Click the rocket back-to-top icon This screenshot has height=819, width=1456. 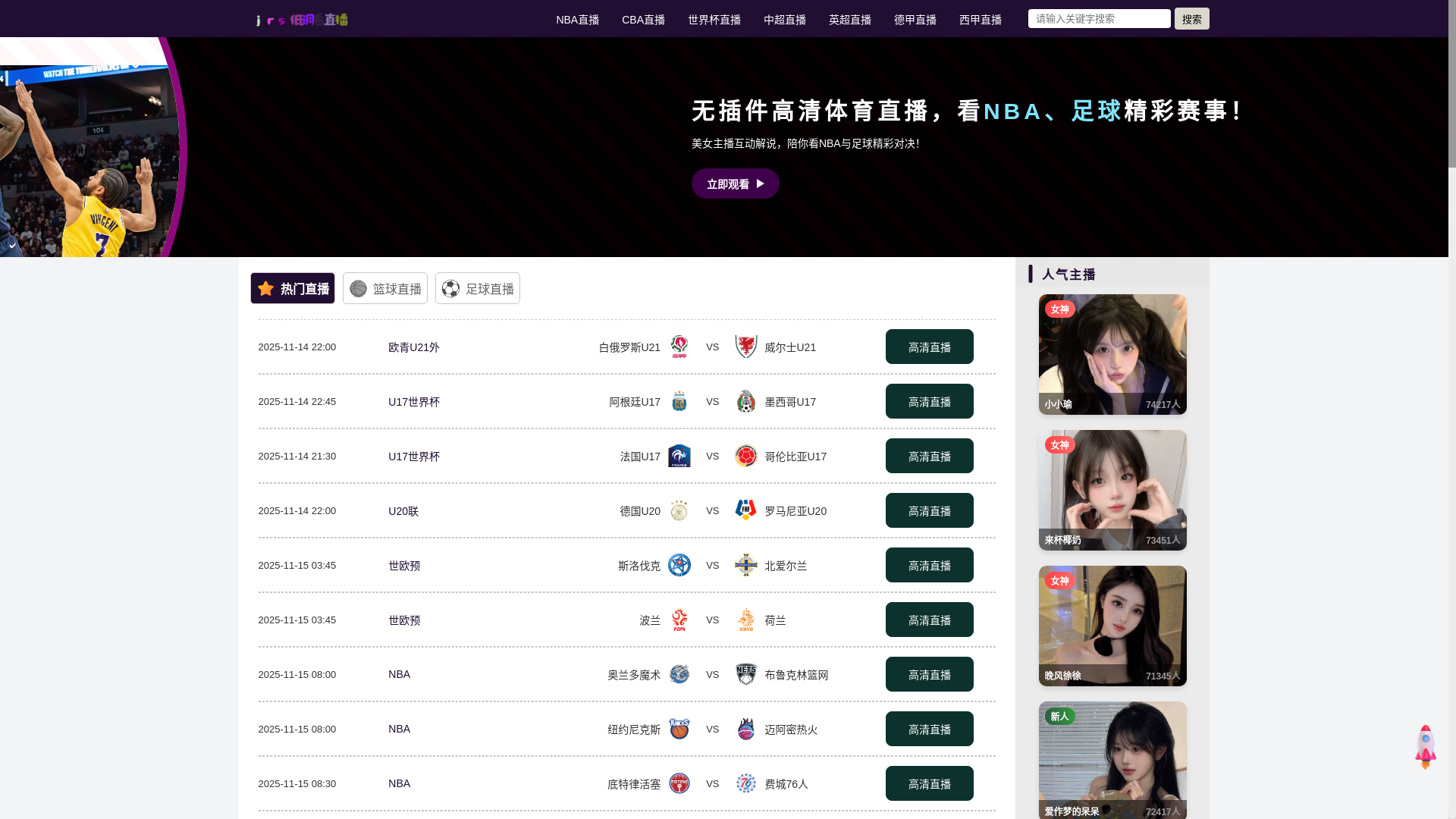(x=1425, y=747)
